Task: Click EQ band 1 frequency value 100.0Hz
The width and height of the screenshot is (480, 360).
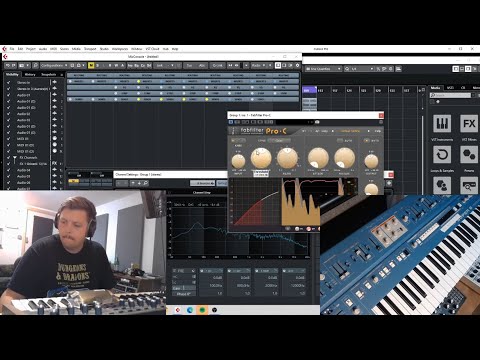Action: (216, 286)
